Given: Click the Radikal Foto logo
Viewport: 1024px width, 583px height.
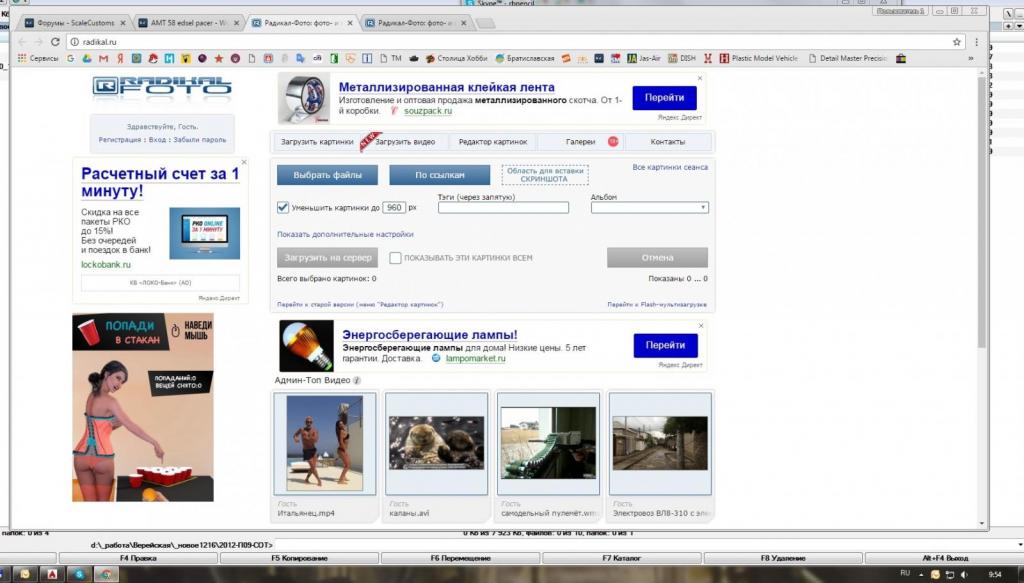Looking at the screenshot, I should pos(161,86).
